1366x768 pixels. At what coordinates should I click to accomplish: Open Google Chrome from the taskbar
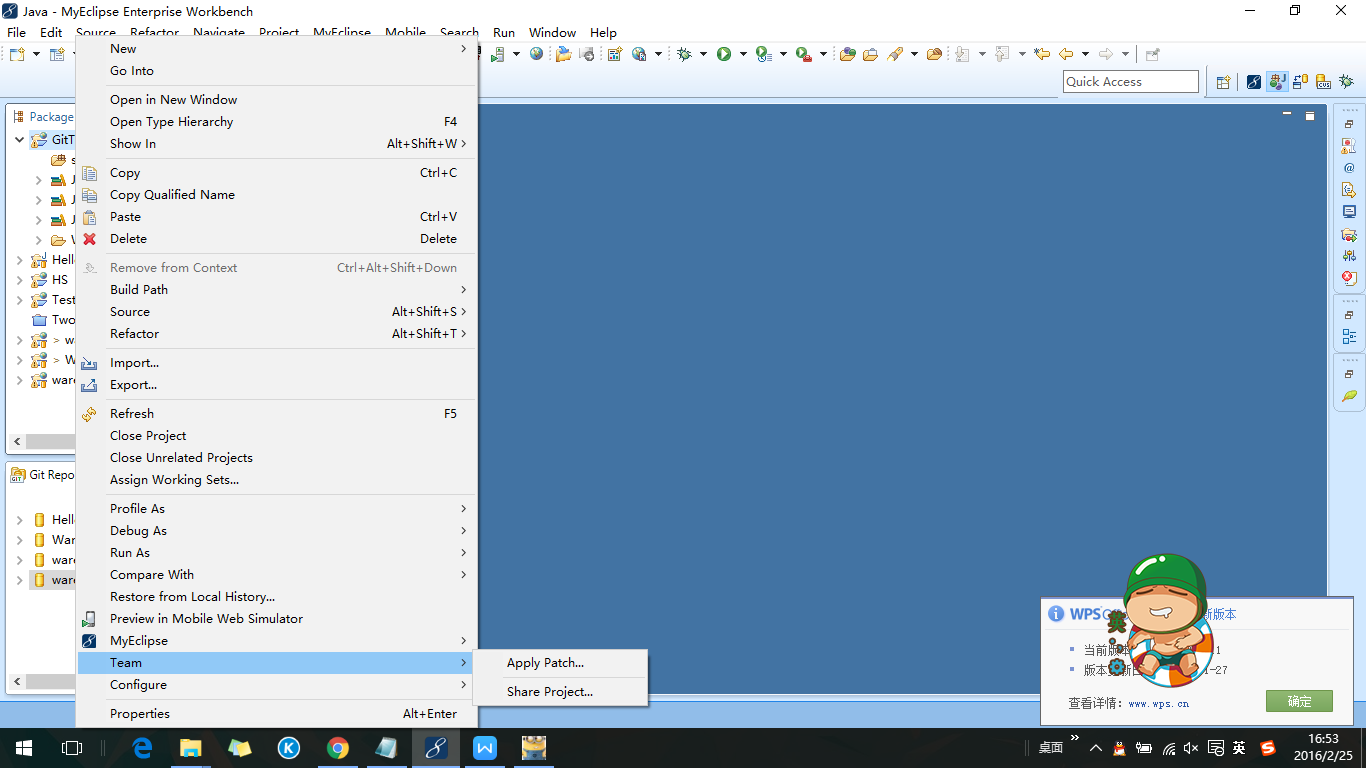tap(338, 748)
